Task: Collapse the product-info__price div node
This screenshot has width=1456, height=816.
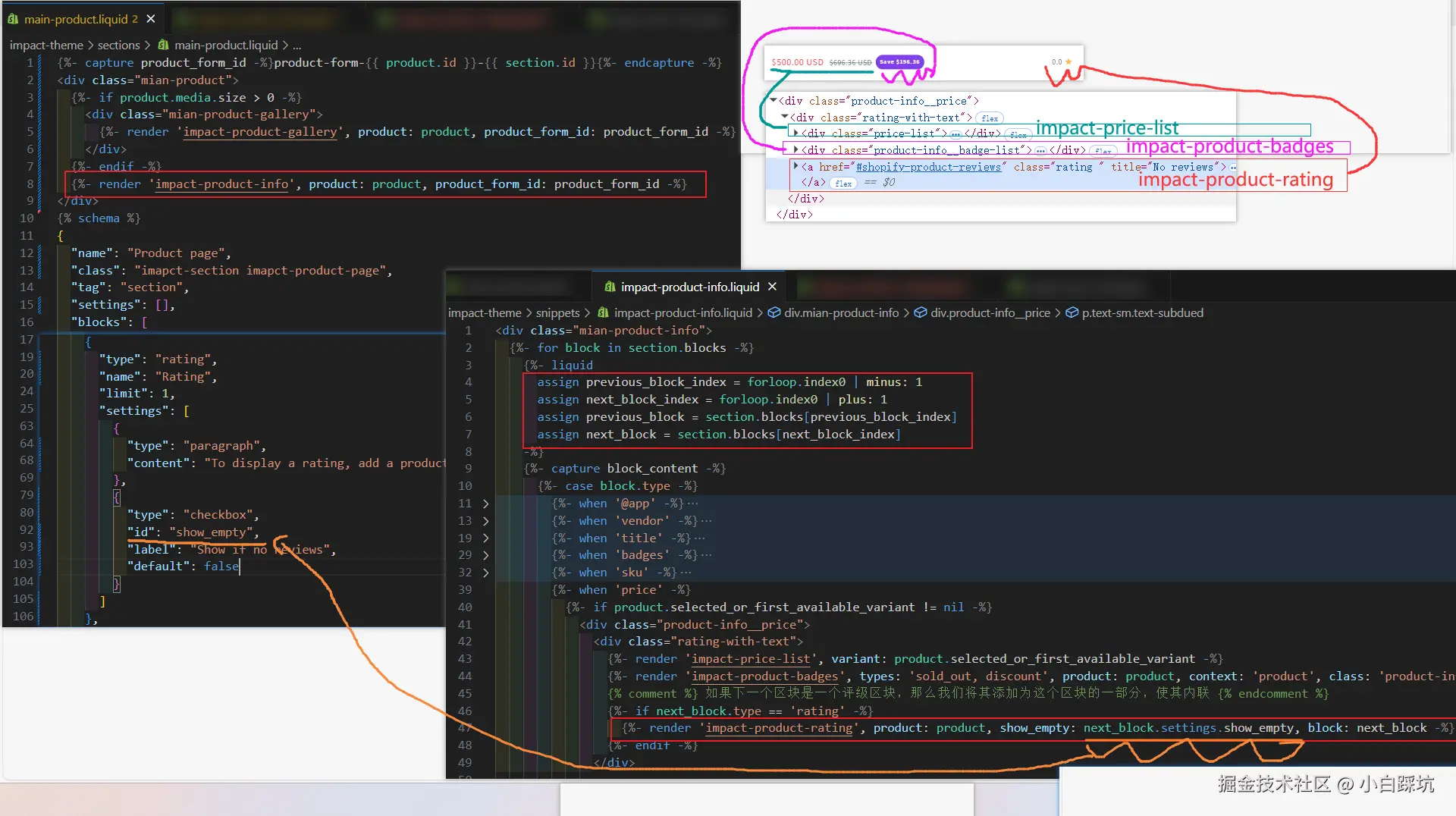Action: [773, 100]
